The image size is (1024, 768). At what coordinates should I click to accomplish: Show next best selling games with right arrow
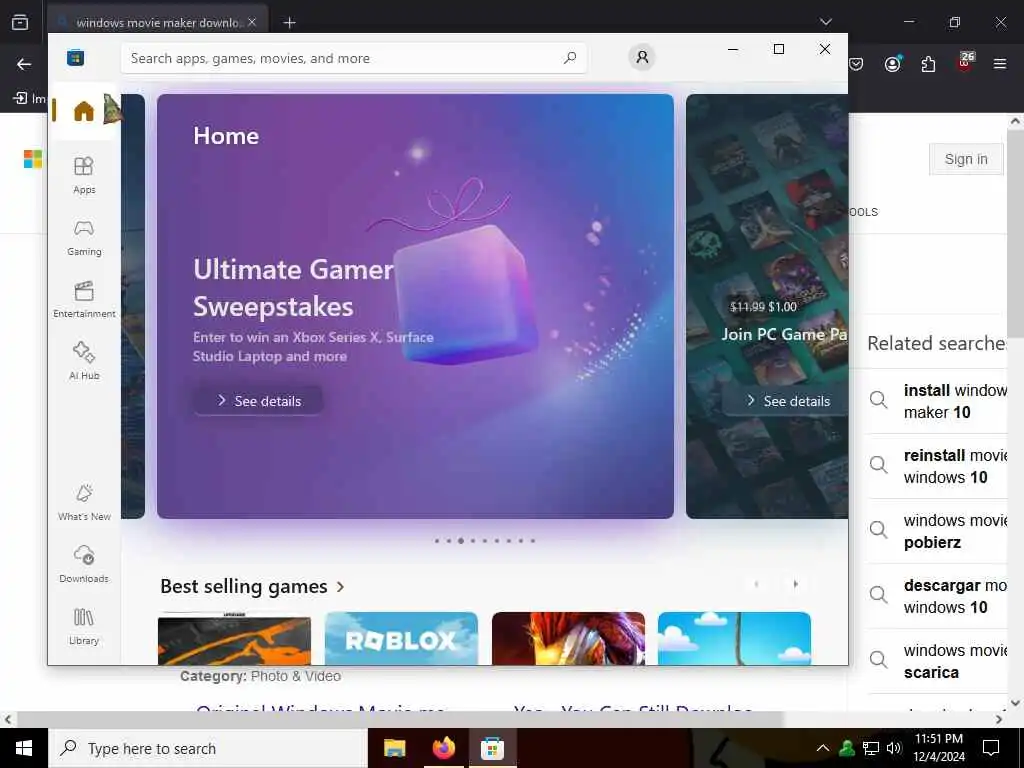tap(795, 584)
